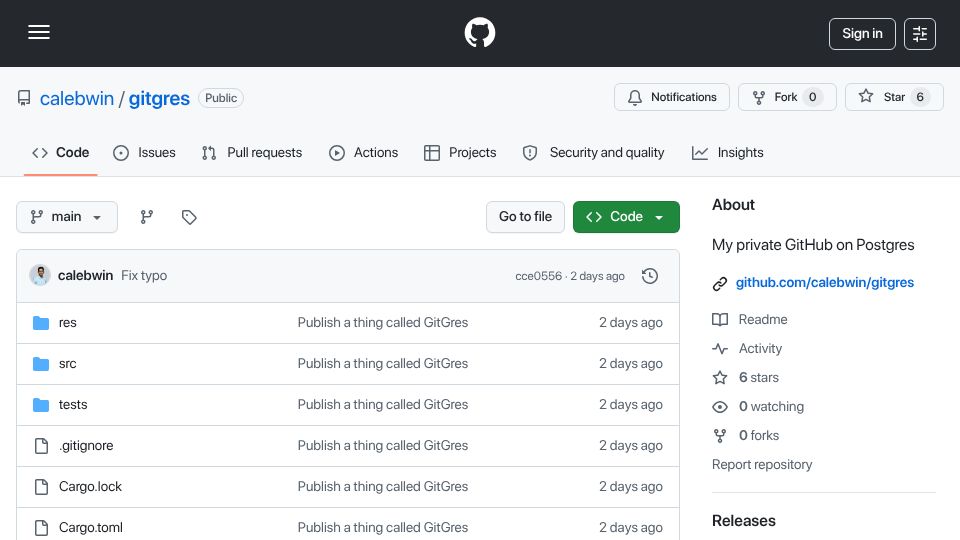This screenshot has width=960, height=540.
Task: Select the Code tab
Action: (61, 152)
